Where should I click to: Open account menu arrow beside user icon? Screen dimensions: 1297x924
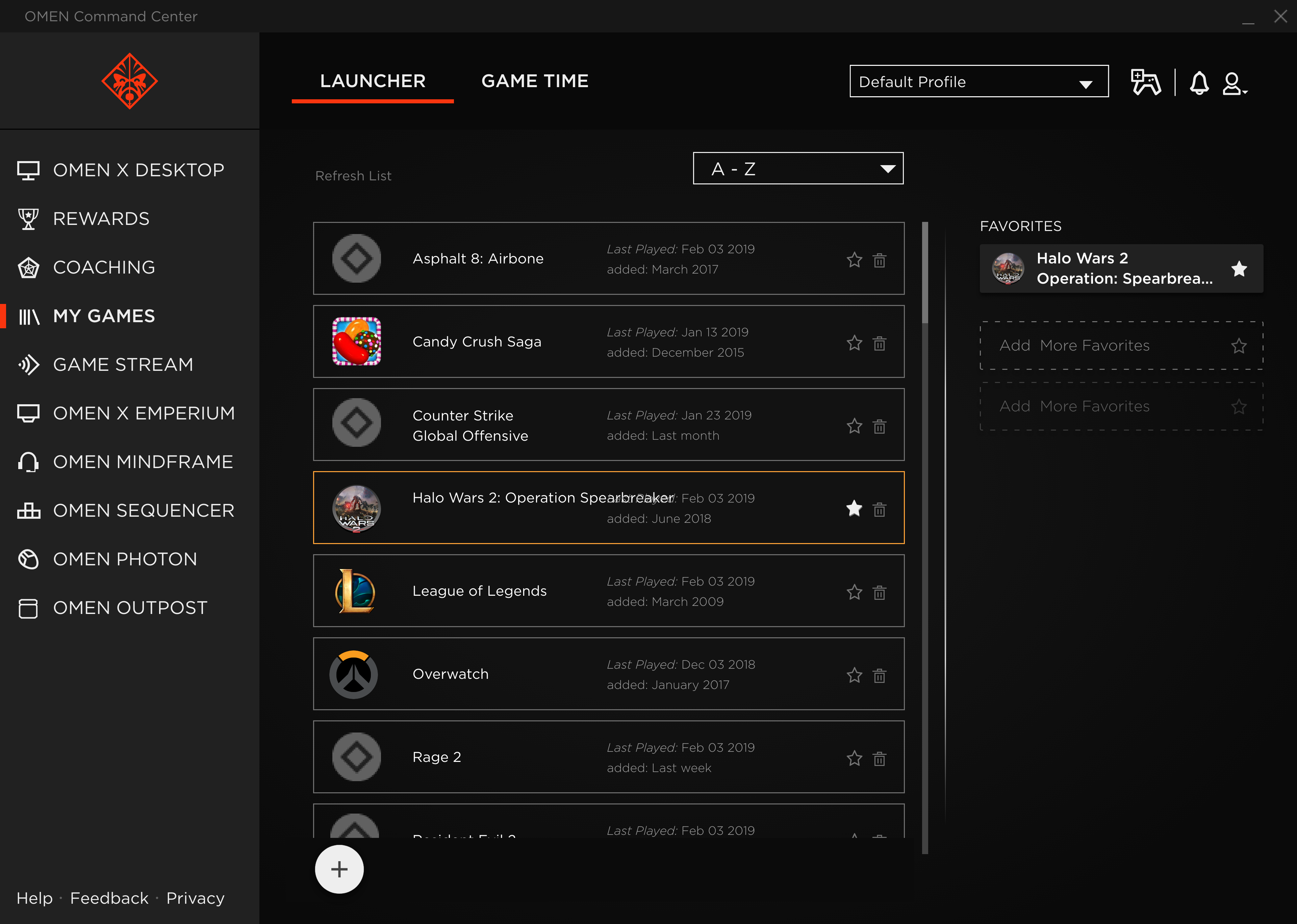click(x=1245, y=92)
